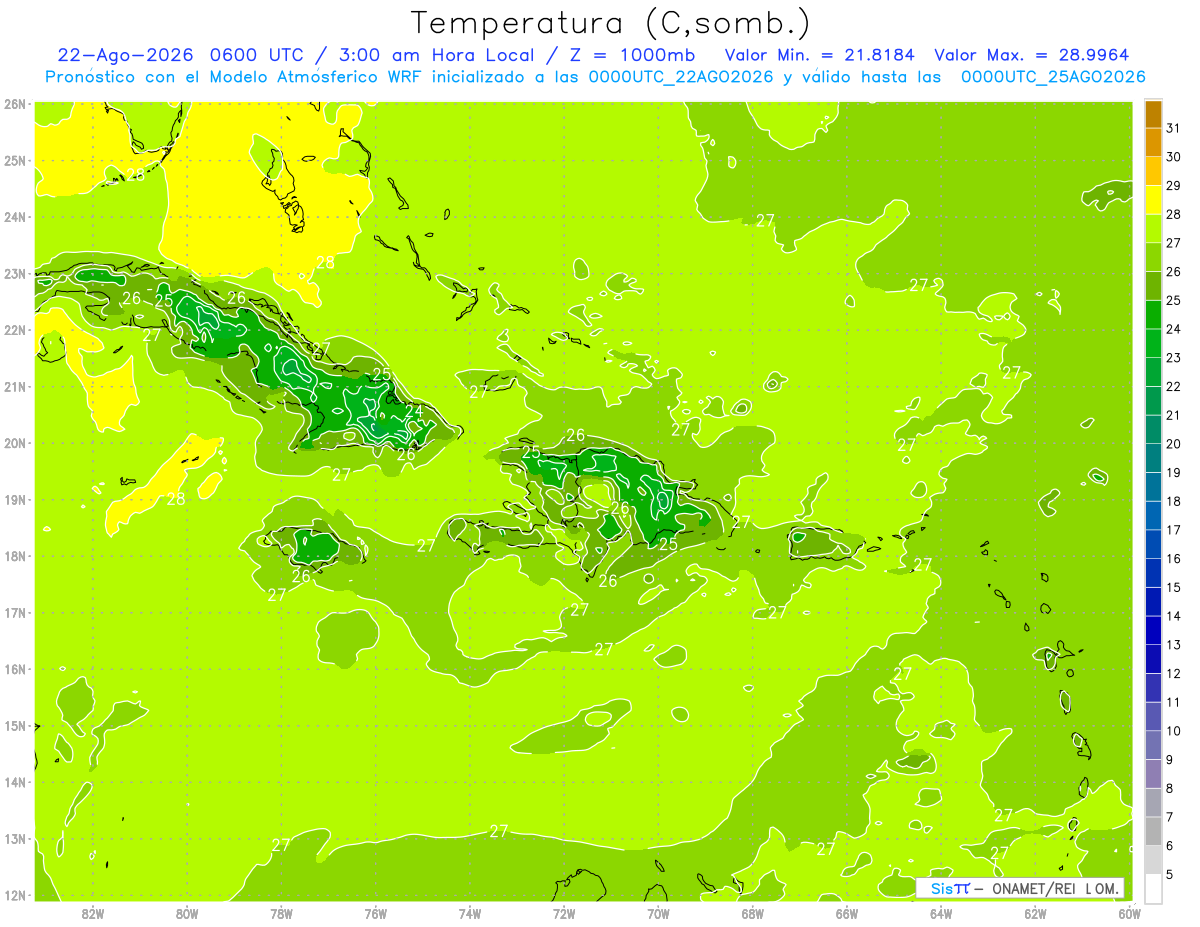The height and width of the screenshot is (927, 1200).
Task: Click the green scale swatch between 23 and 24
Action: (1154, 343)
